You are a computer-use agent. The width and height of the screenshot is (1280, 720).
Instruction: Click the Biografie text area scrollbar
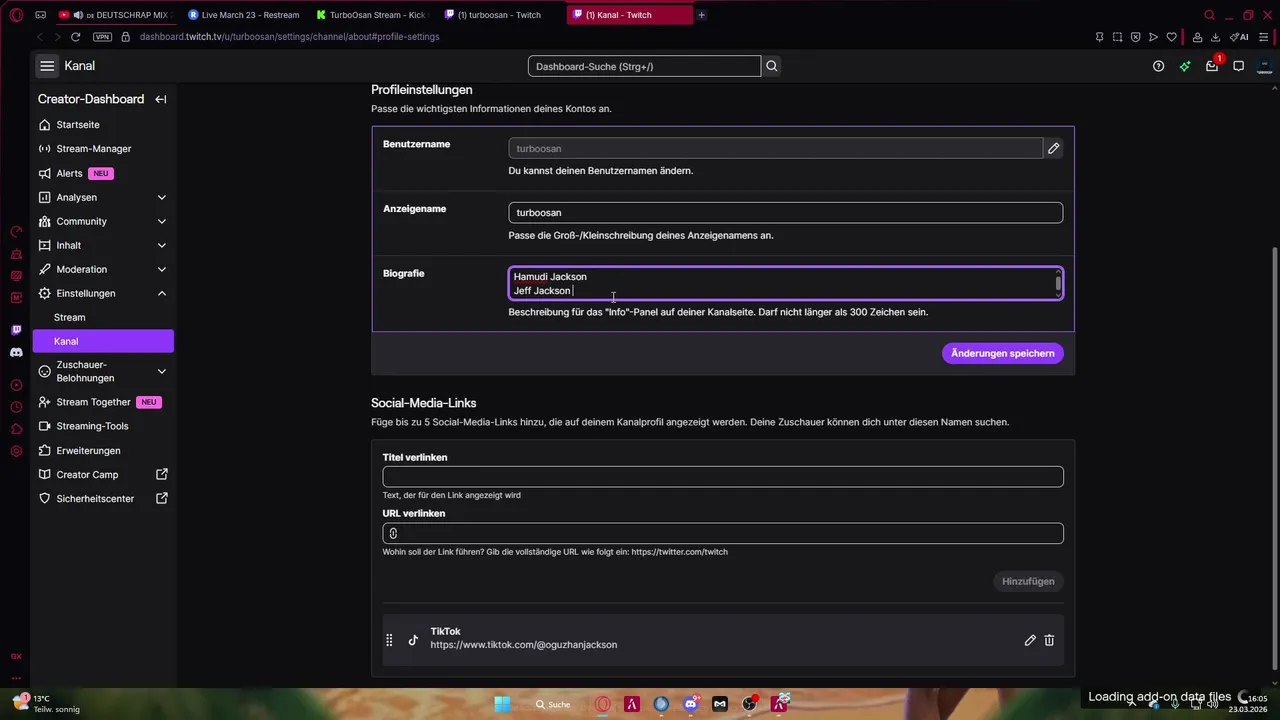pos(1058,284)
